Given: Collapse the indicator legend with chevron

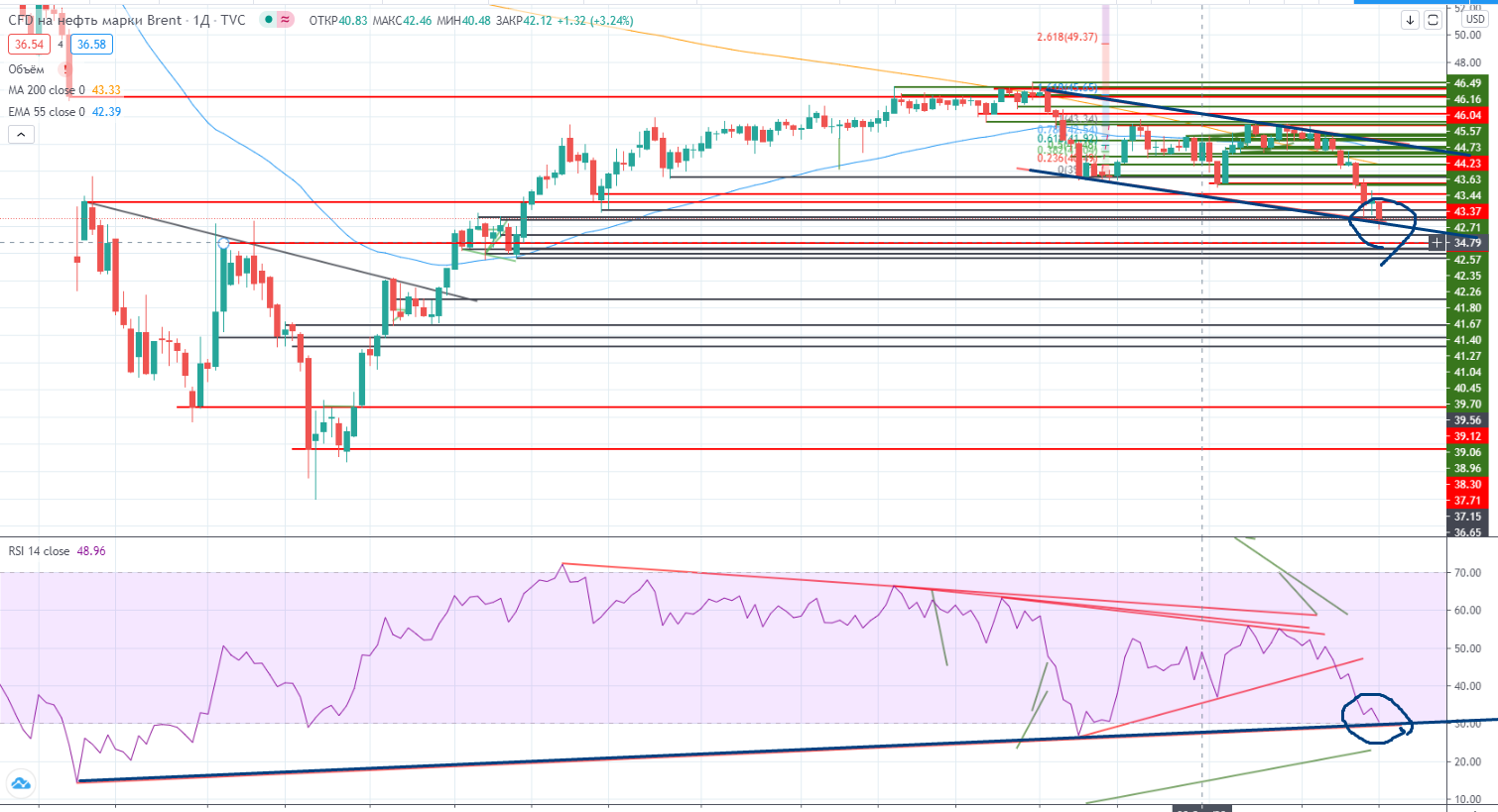Looking at the screenshot, I should click(x=21, y=134).
